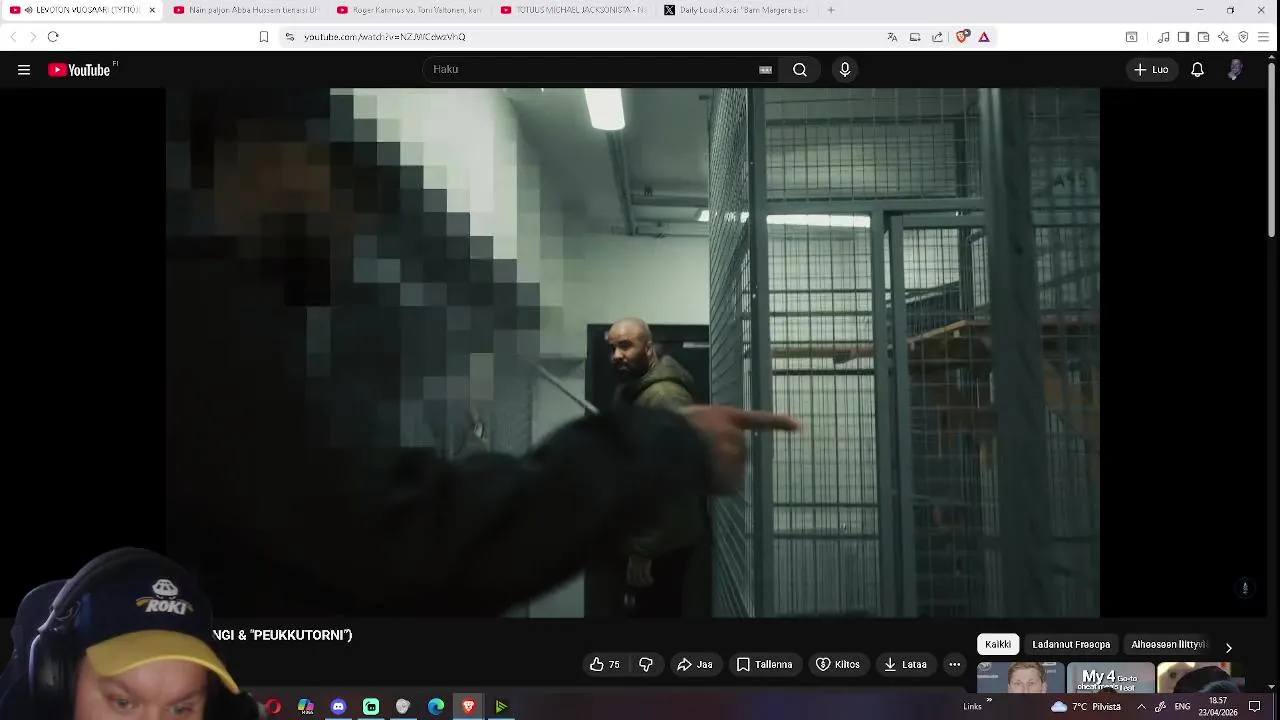Open Discord from the taskbar
This screenshot has height=720, width=1280.
(x=338, y=707)
